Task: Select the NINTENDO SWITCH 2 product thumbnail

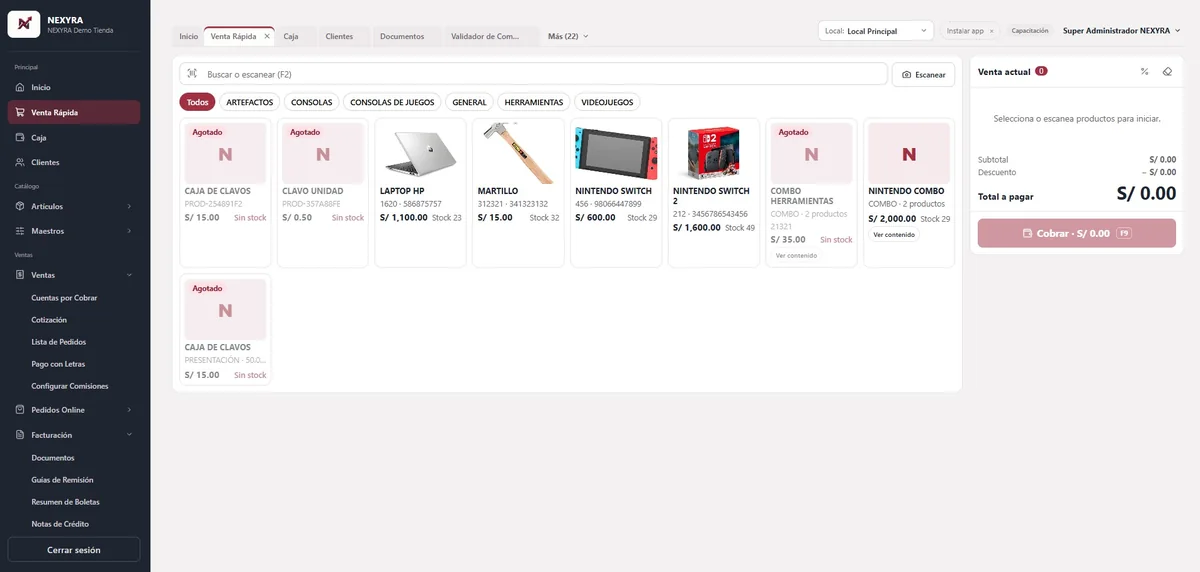Action: [x=713, y=153]
